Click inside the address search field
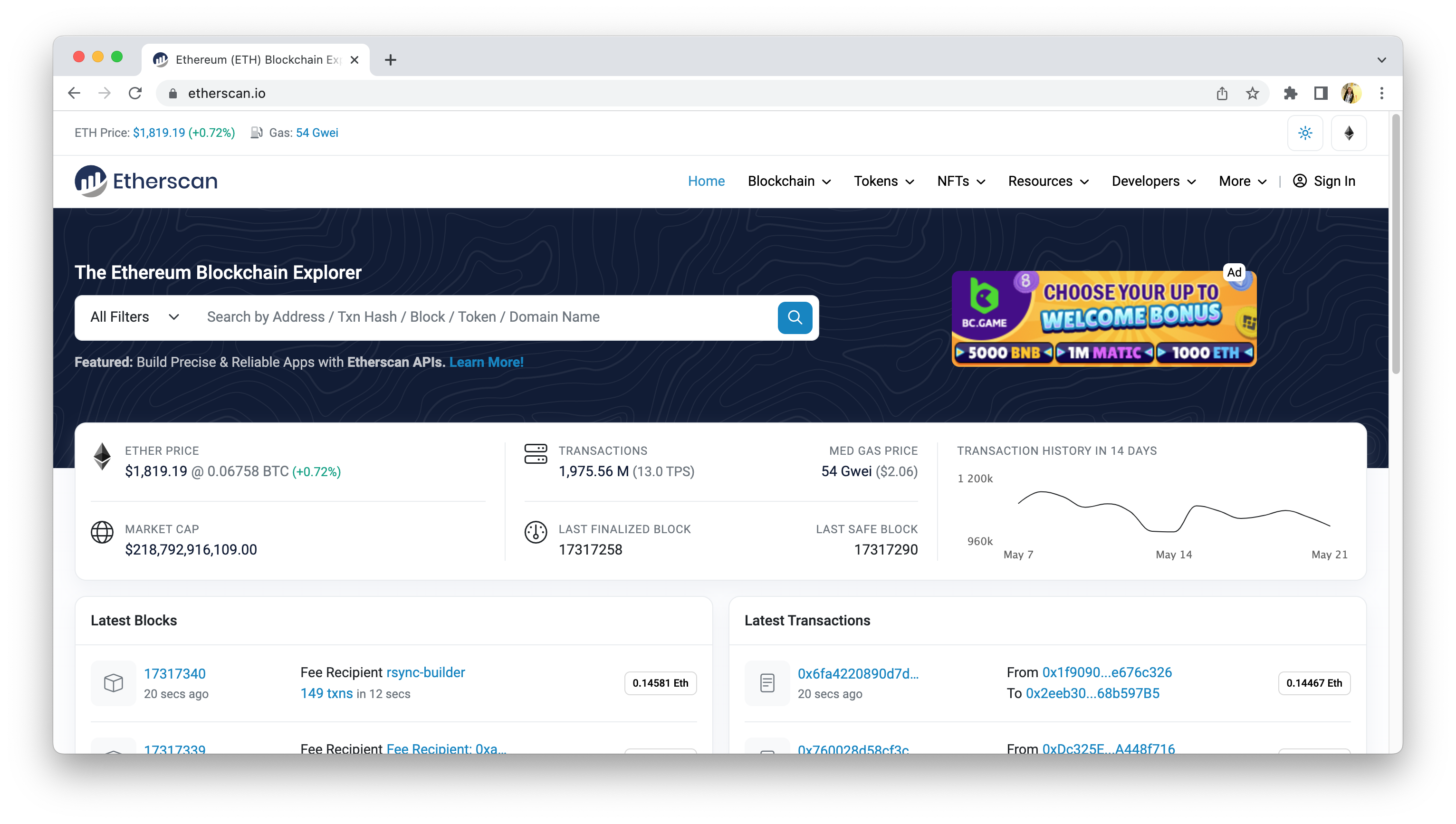The width and height of the screenshot is (1456, 824). tap(487, 317)
